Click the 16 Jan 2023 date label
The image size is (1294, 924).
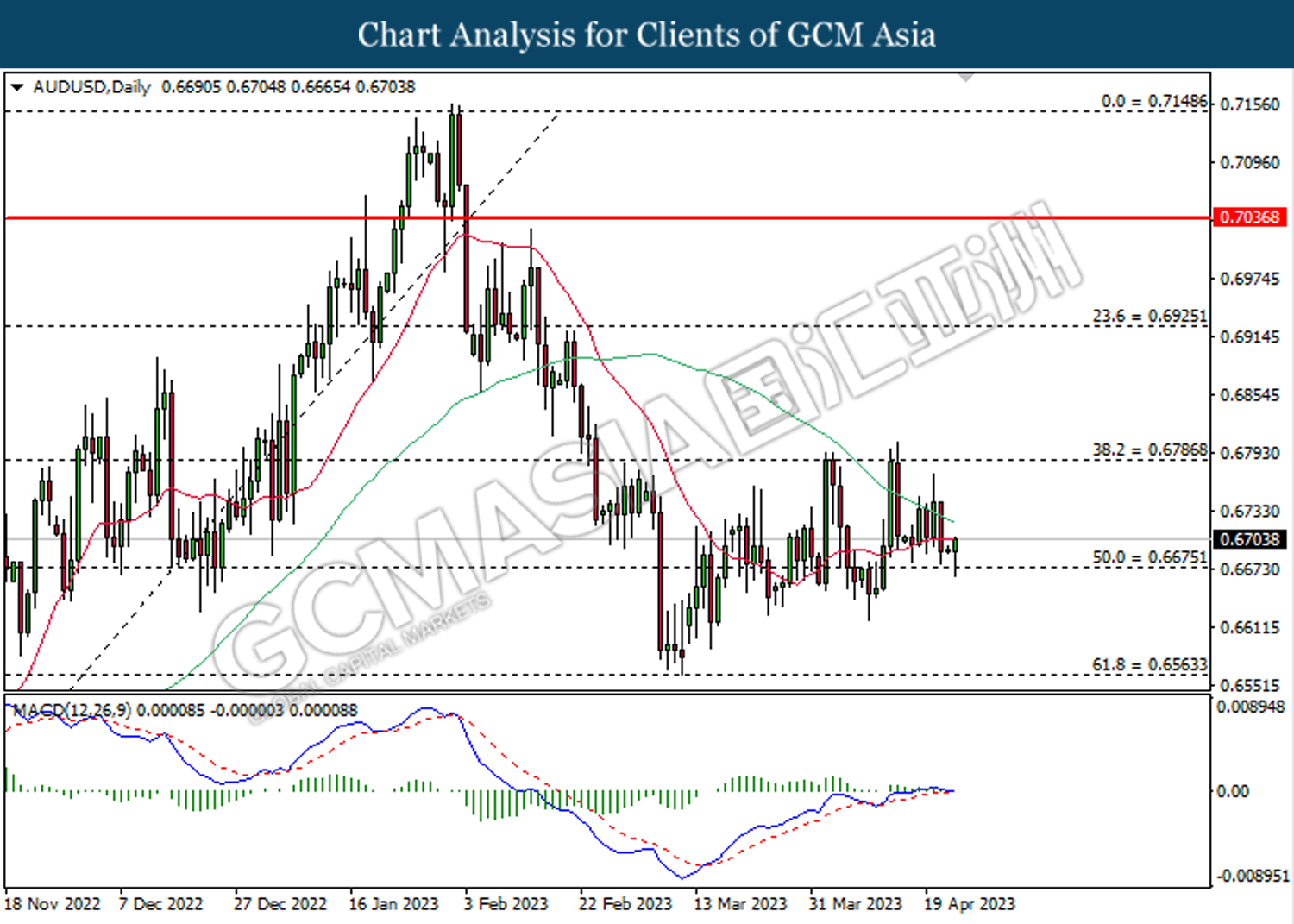click(x=393, y=904)
